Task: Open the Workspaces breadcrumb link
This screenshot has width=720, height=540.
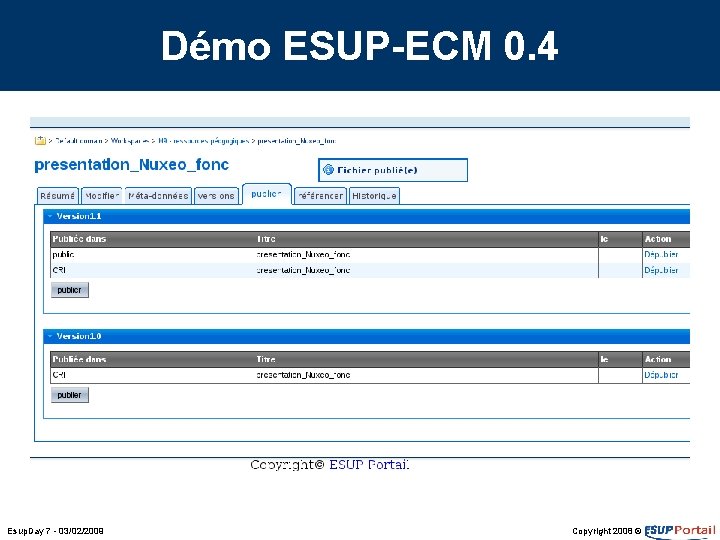Action: tap(129, 141)
